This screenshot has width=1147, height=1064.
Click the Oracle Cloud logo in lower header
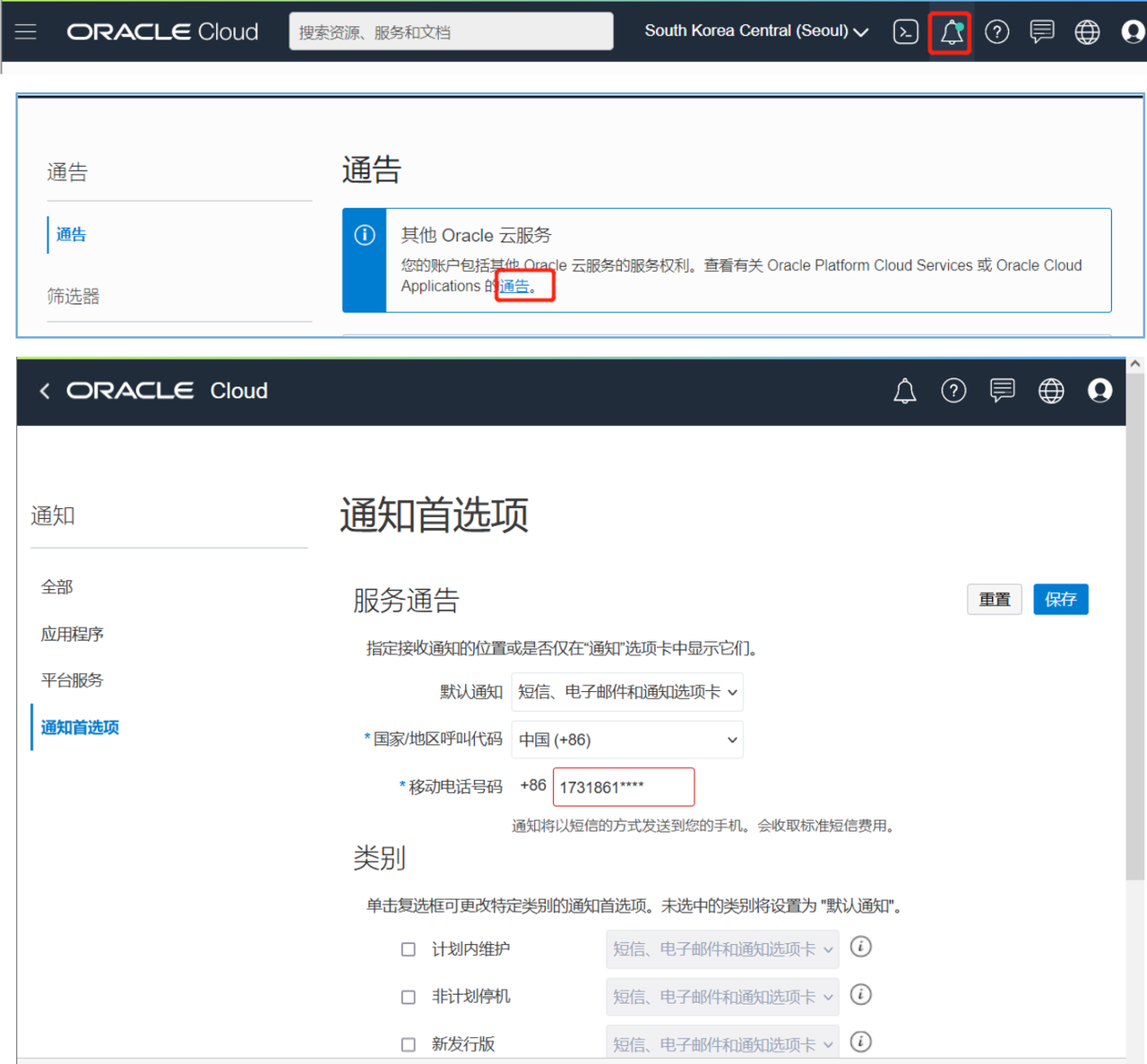[x=167, y=391]
